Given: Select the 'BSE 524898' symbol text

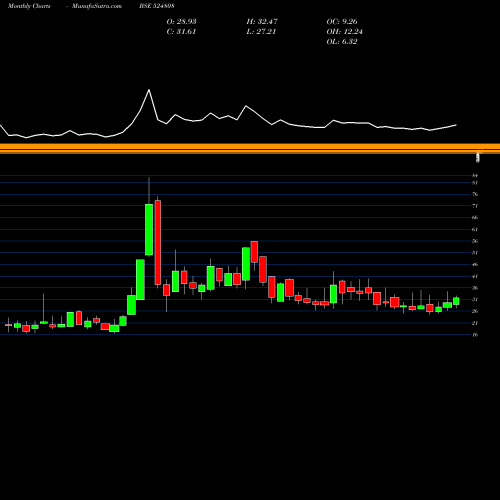Looking at the screenshot, I should point(157,6).
